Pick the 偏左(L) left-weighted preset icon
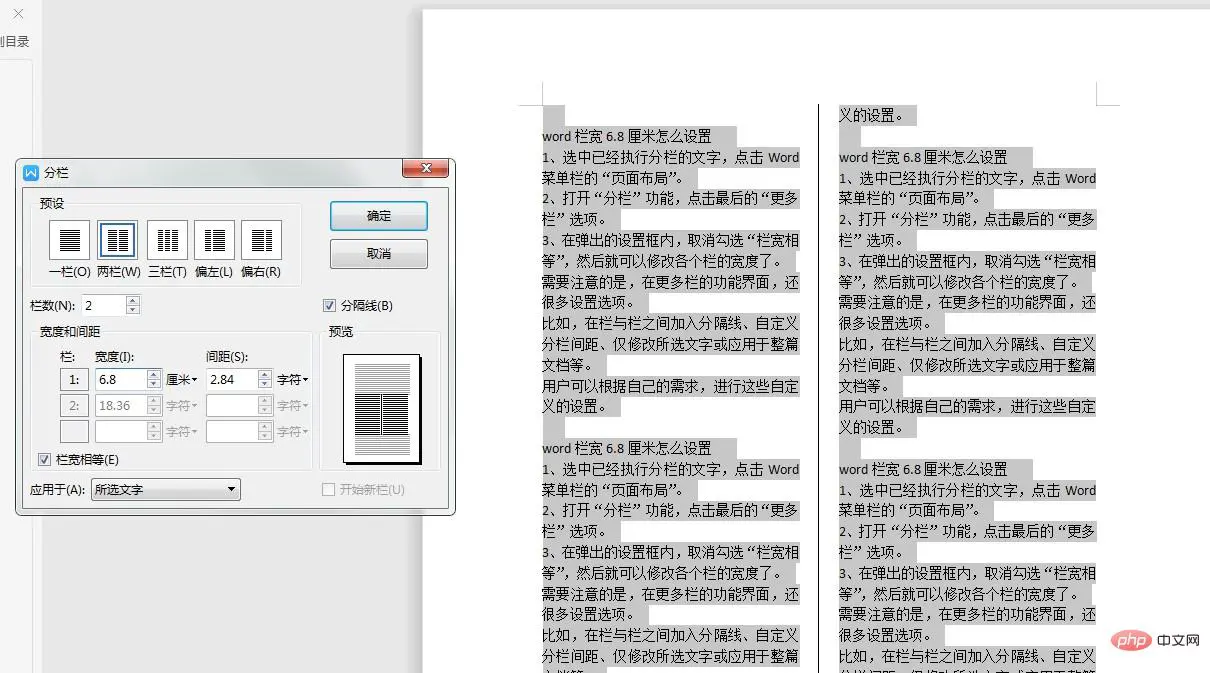Image resolution: width=1210 pixels, height=673 pixels. tap(214, 240)
